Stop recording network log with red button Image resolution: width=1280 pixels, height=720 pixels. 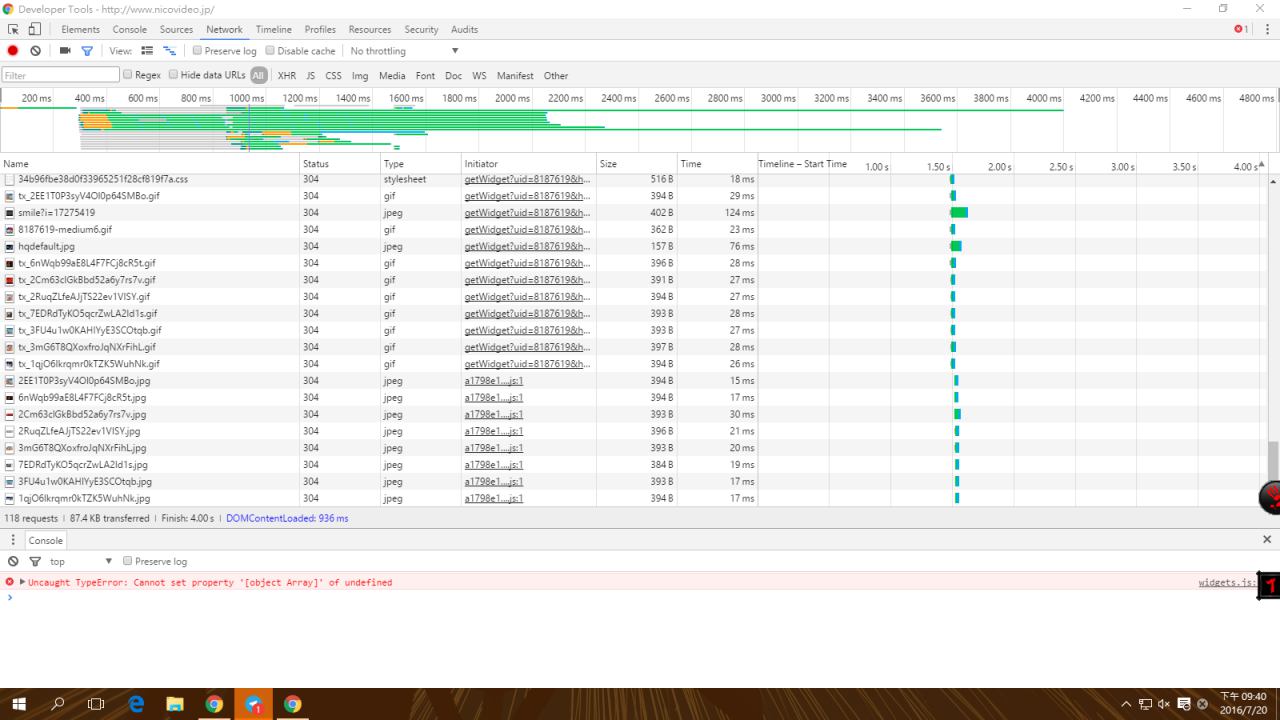tap(13, 51)
